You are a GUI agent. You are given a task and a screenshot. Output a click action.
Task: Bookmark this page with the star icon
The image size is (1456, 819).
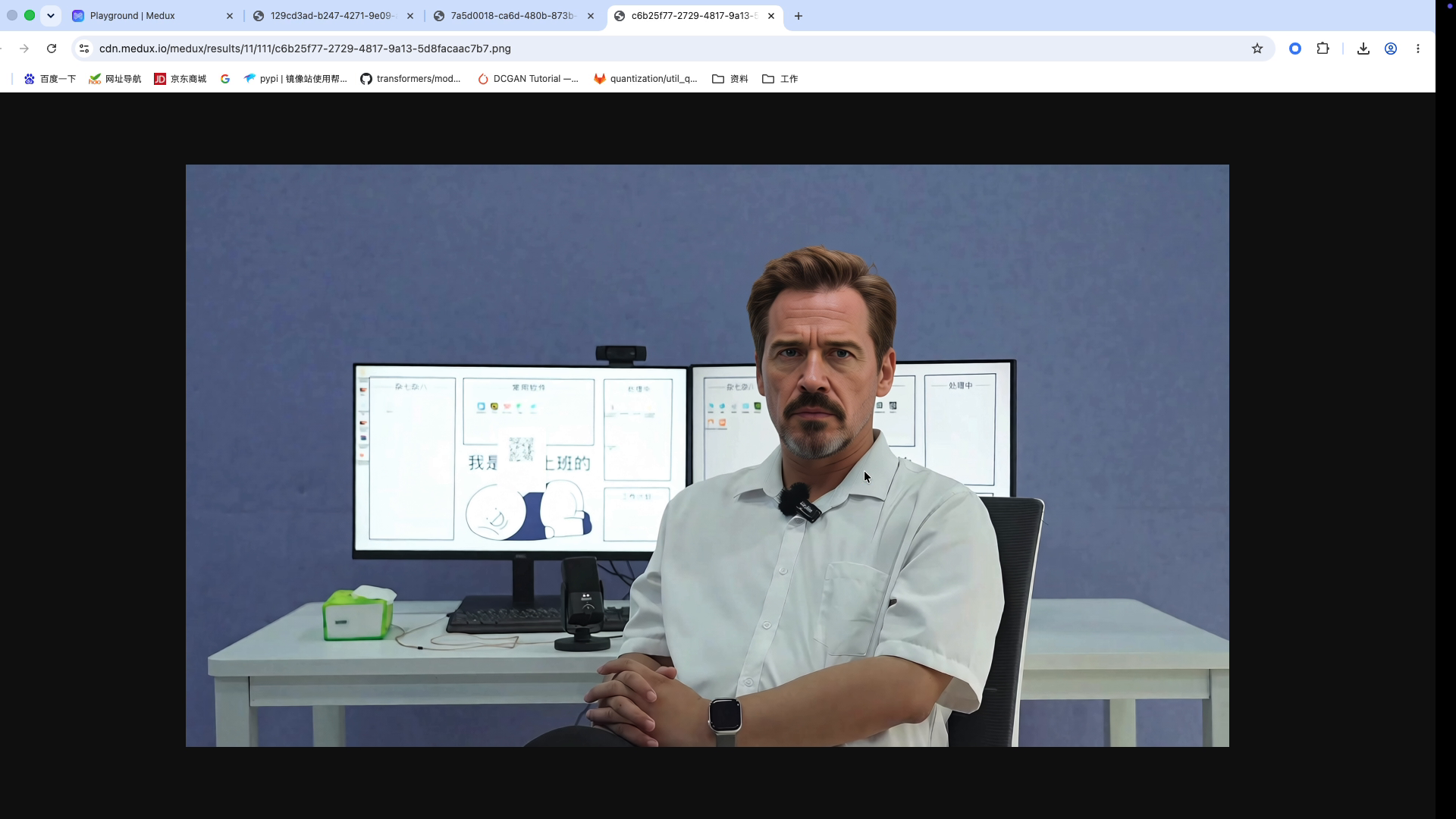pos(1257,49)
